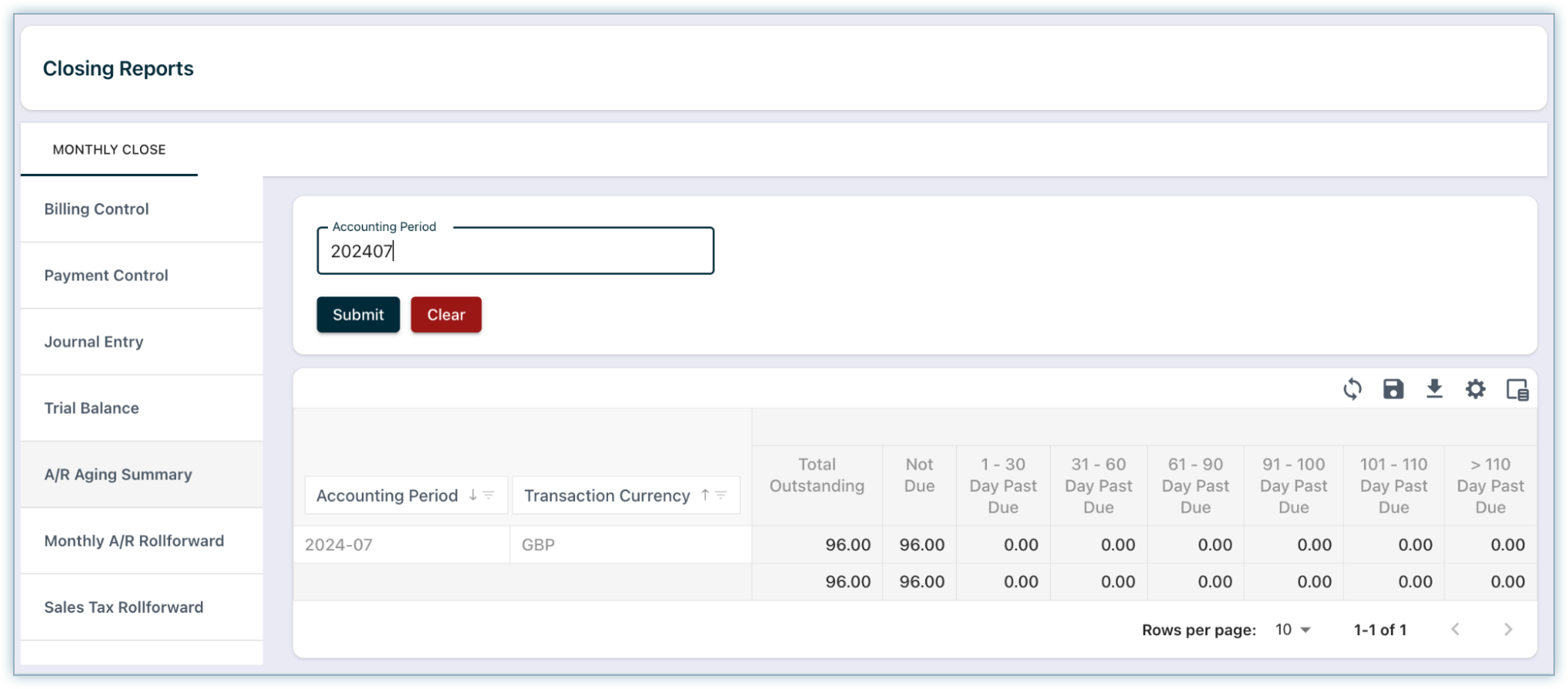Go to the next page arrow
The image size is (1568, 689).
point(1507,630)
